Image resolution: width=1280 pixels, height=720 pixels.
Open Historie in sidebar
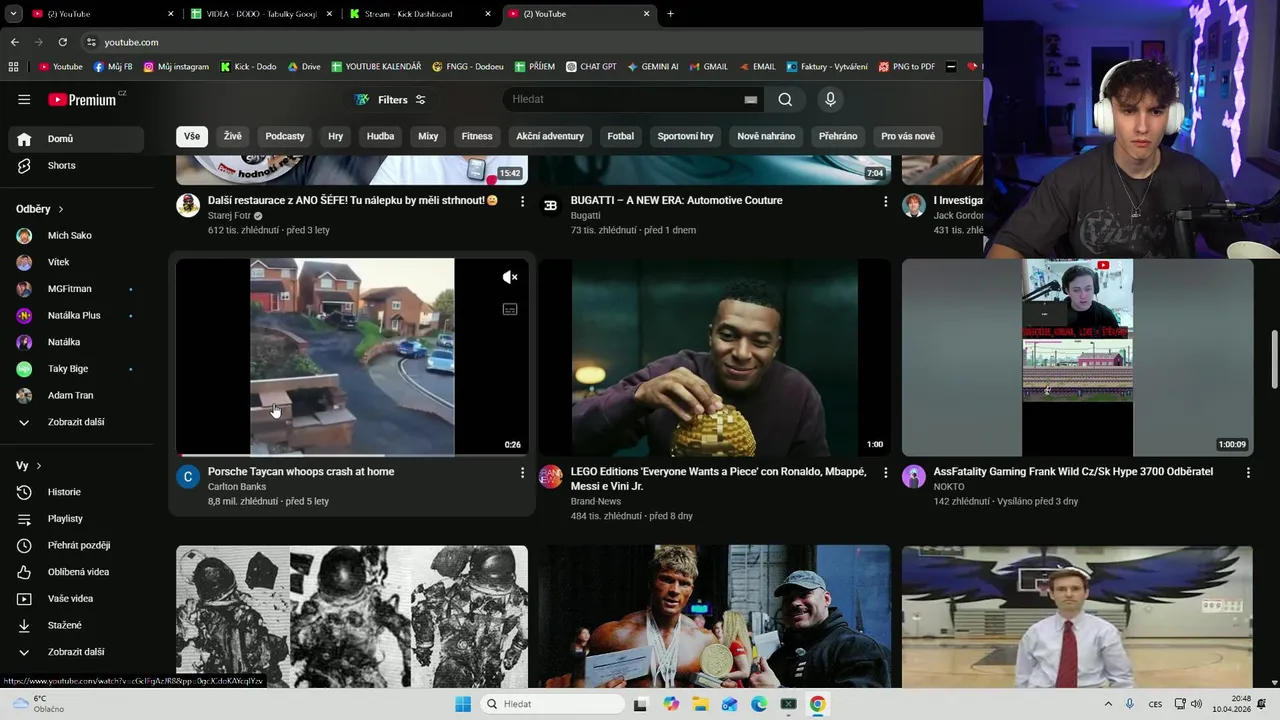click(76, 492)
